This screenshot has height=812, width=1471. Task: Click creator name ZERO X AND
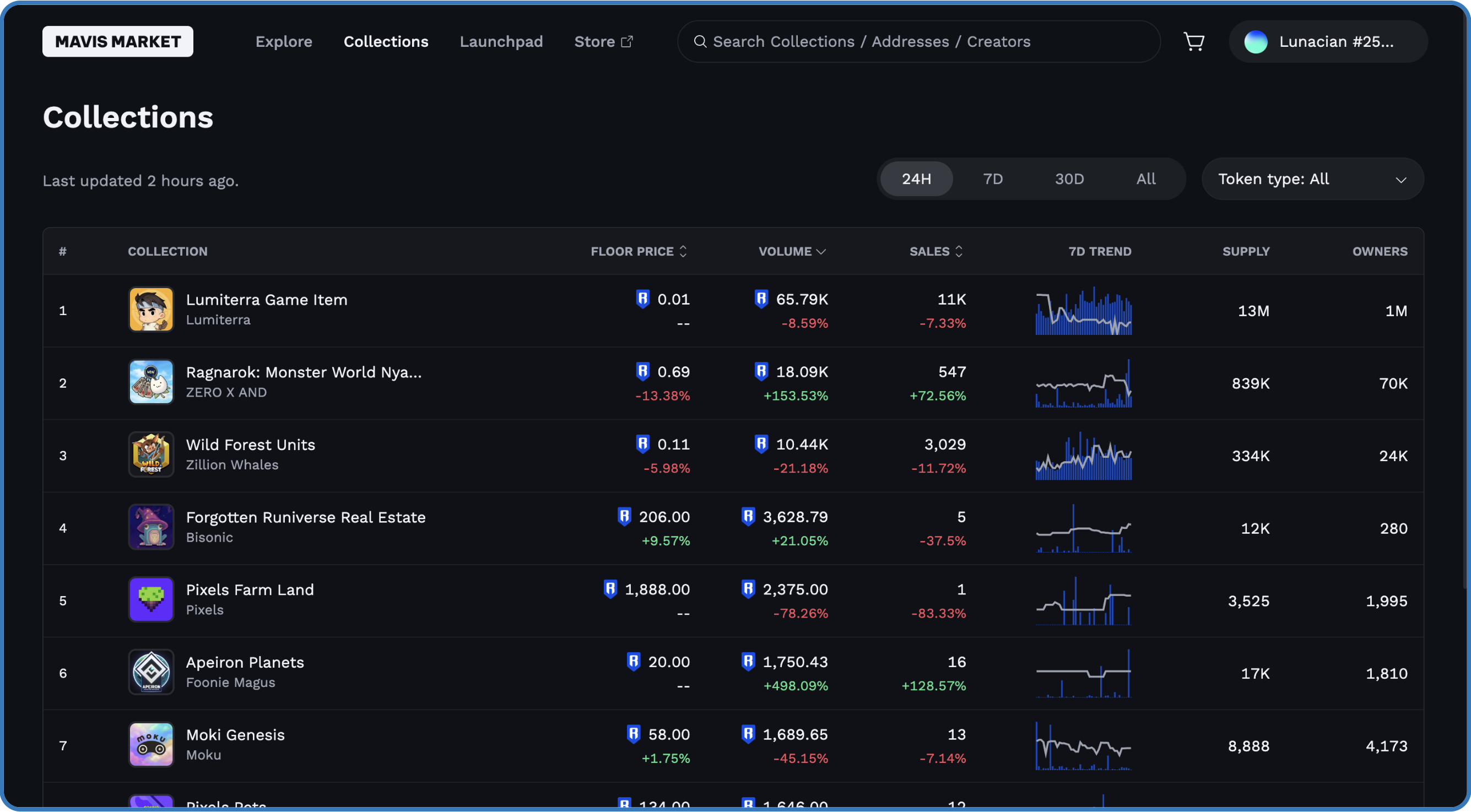[x=226, y=392]
